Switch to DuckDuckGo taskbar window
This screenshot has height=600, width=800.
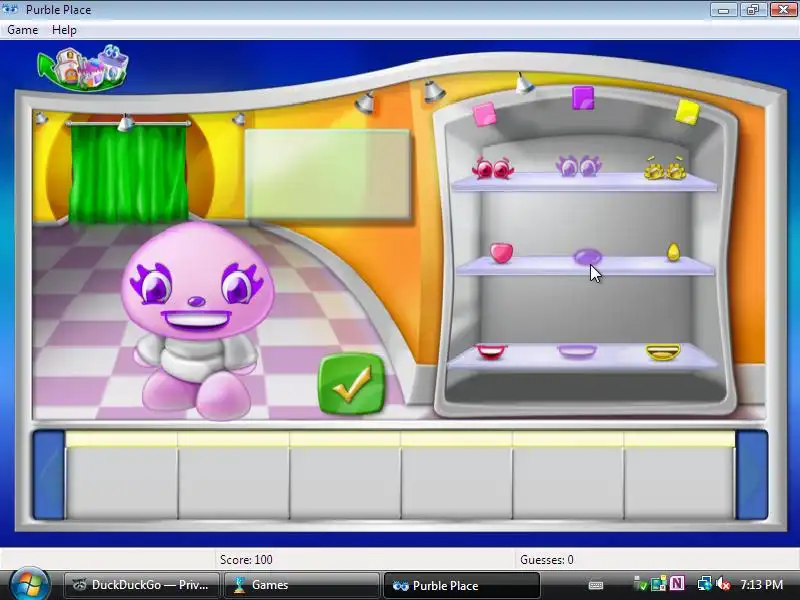142,585
